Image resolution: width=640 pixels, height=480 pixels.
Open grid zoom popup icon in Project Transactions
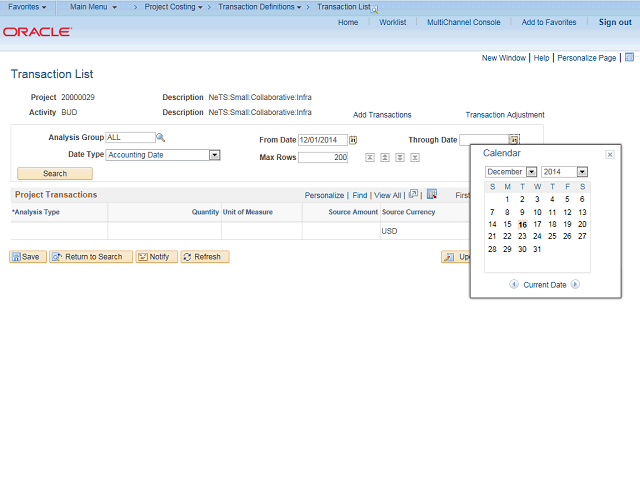click(413, 194)
